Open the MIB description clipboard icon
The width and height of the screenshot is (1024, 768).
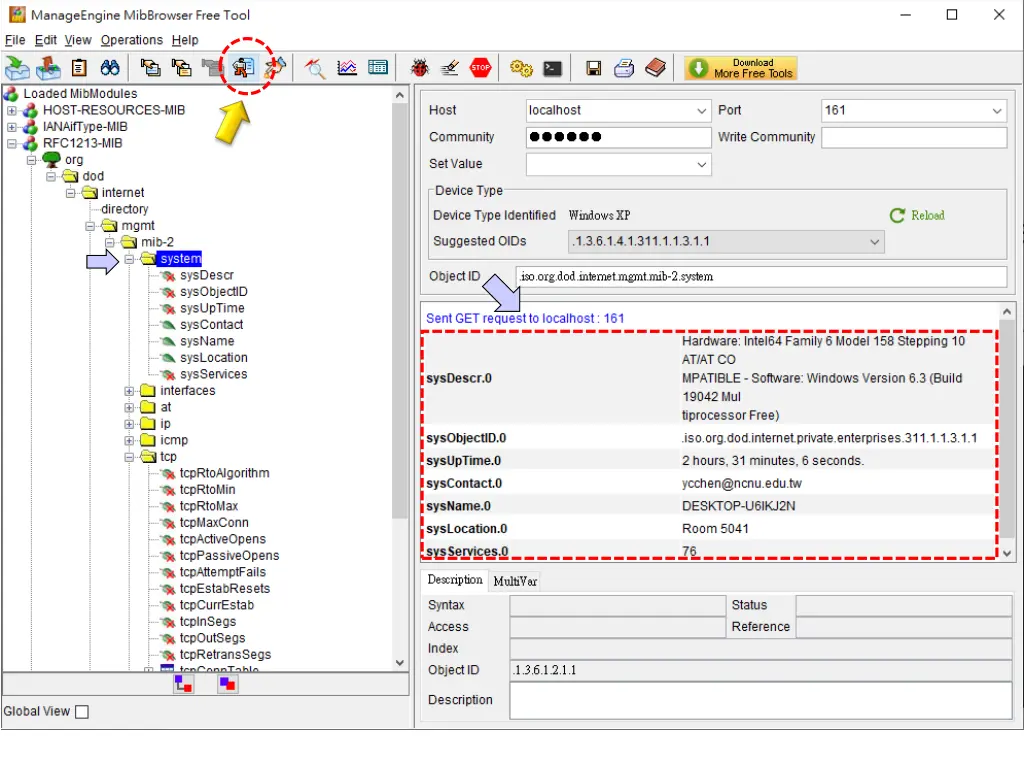(x=79, y=67)
